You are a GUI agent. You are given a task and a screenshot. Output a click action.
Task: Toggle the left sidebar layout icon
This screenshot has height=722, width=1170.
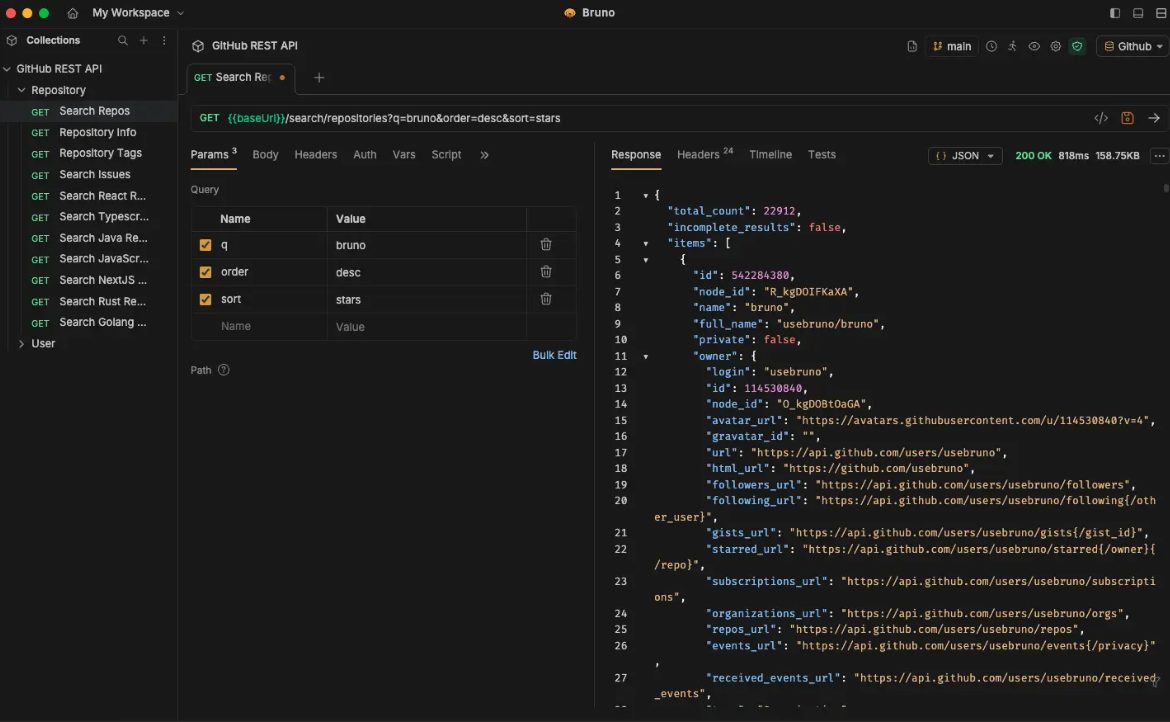point(1114,13)
